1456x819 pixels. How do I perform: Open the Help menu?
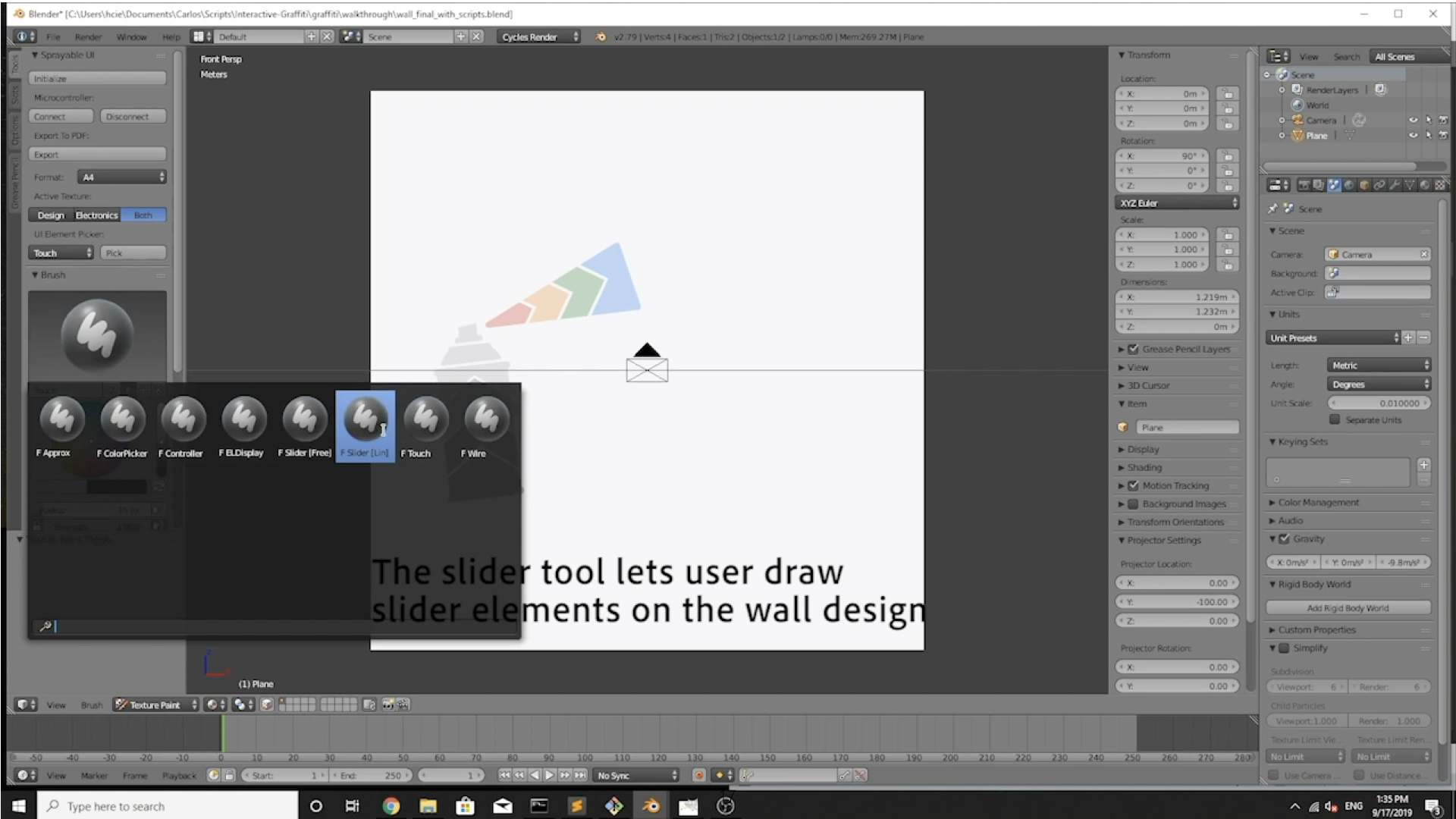click(171, 36)
